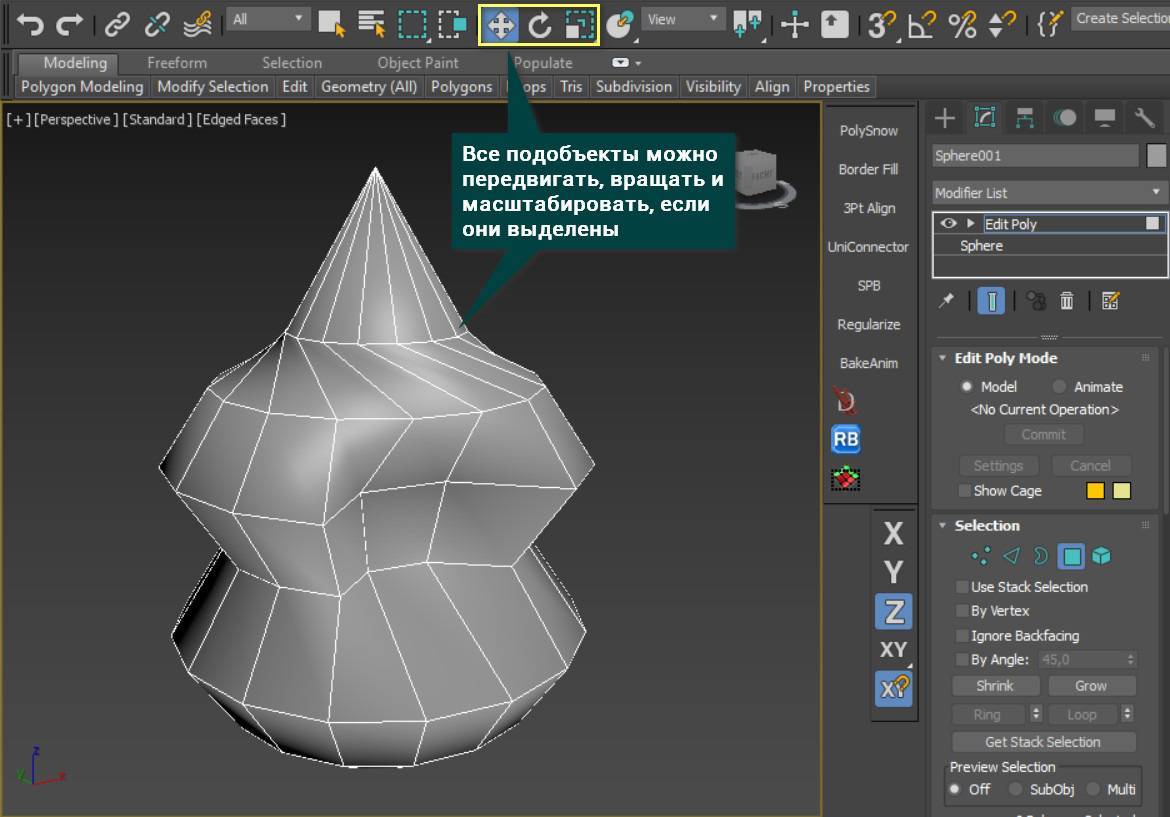Enable the Ignore Backfacing checkbox
1170x817 pixels.
[963, 636]
